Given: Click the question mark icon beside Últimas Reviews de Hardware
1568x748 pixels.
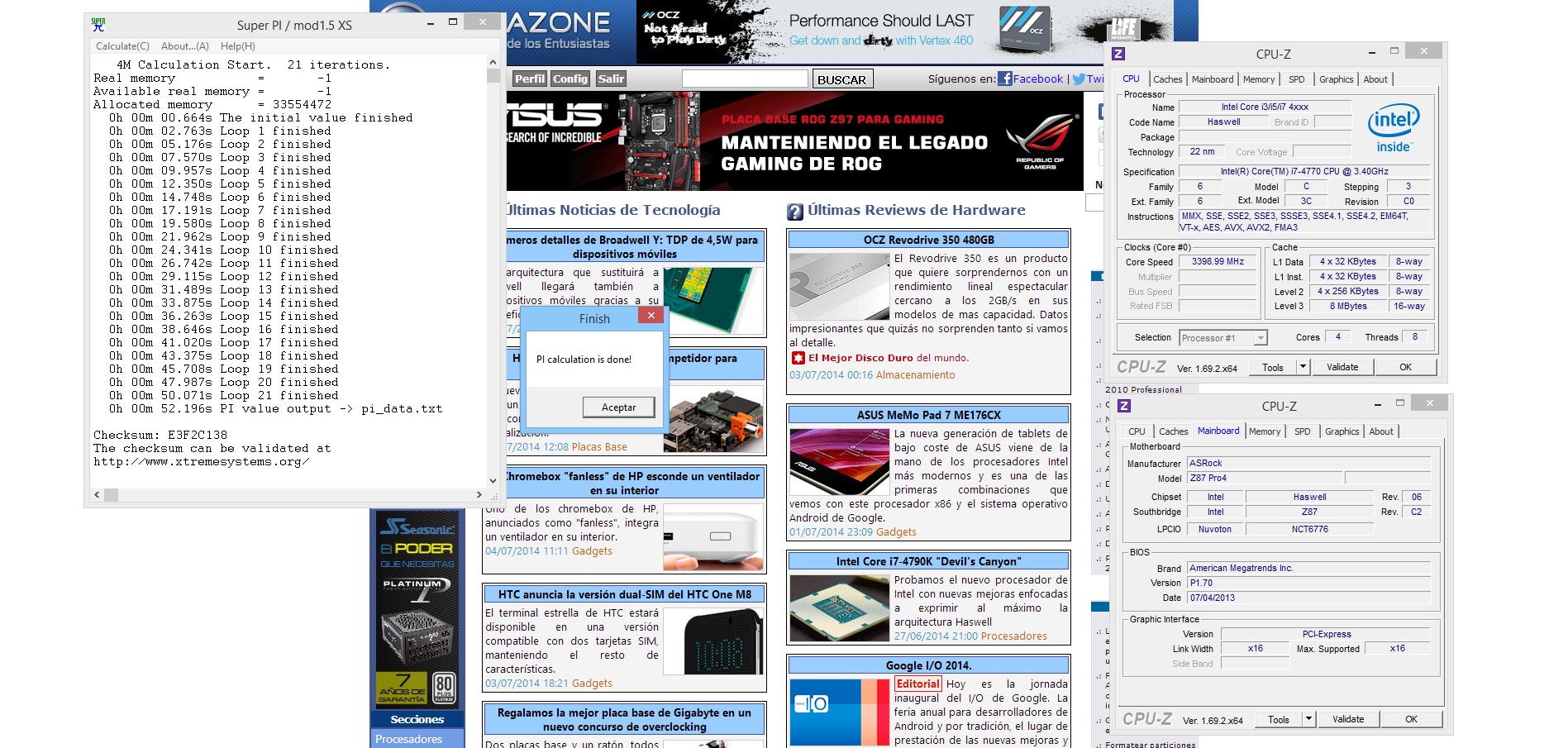Looking at the screenshot, I should (795, 212).
